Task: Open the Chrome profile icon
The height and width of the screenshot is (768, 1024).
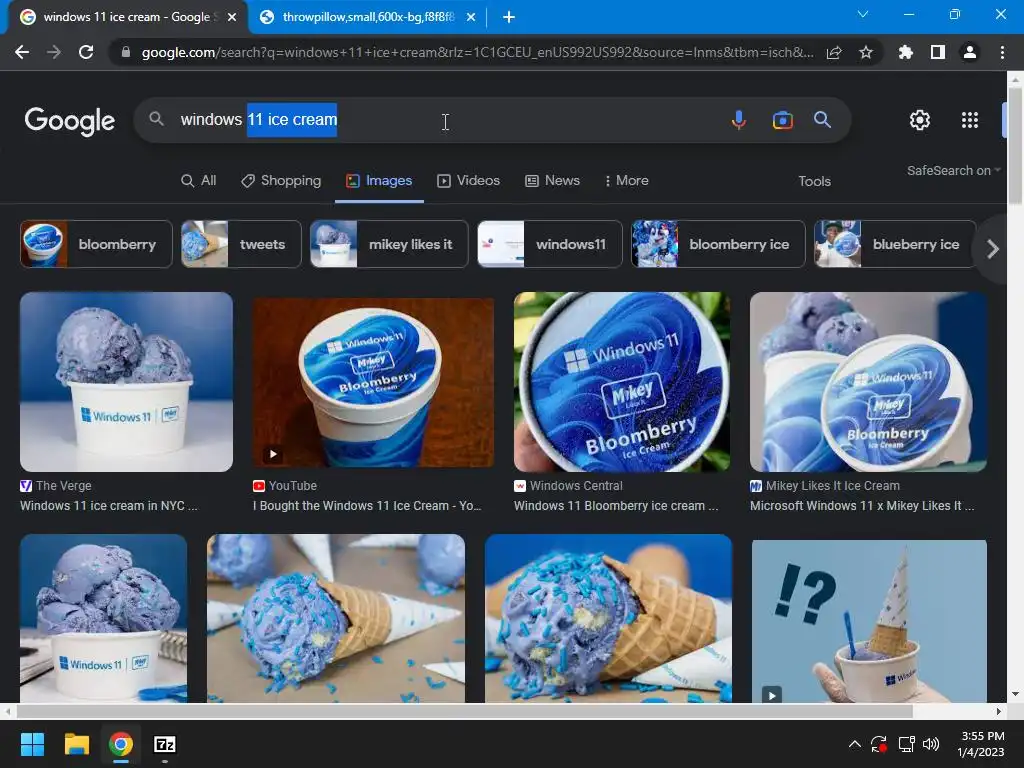Action: point(970,52)
